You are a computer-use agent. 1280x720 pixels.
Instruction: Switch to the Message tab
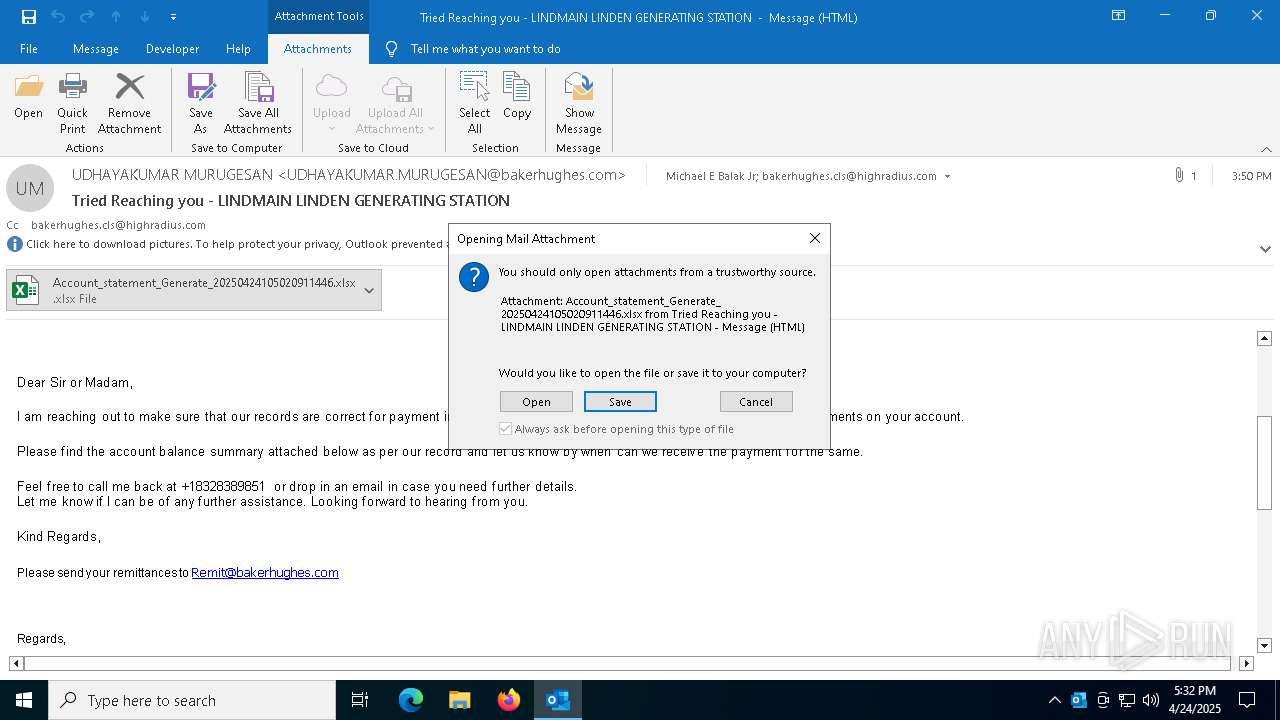pos(96,49)
